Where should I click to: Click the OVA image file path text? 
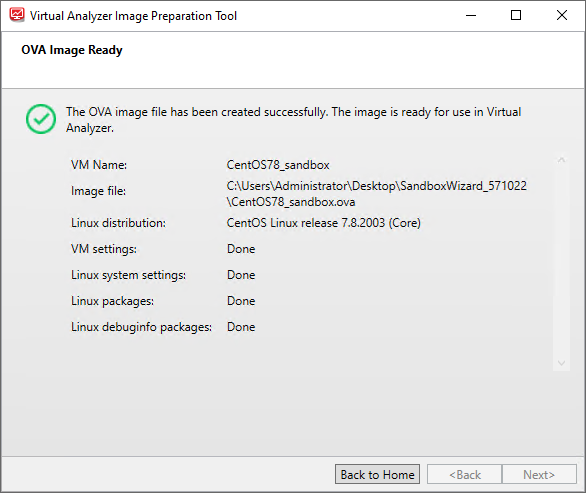[377, 194]
